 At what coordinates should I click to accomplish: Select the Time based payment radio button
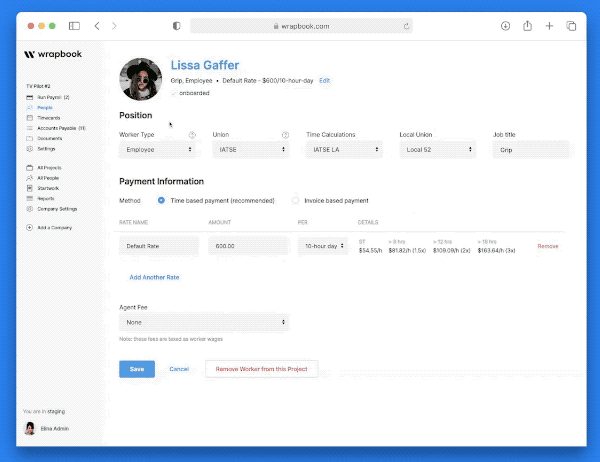(161, 200)
